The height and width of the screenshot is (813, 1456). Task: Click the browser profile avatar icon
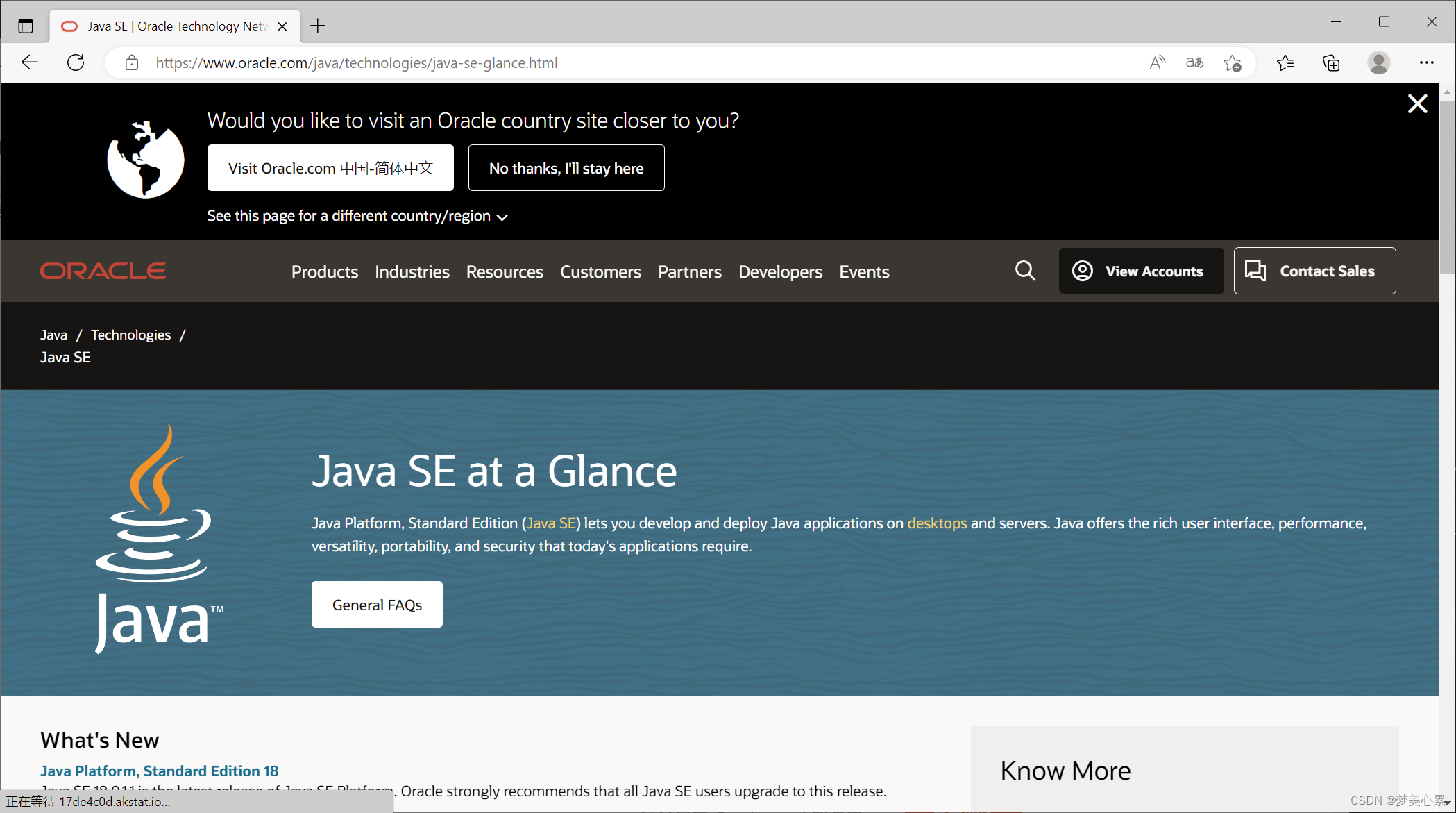point(1378,63)
